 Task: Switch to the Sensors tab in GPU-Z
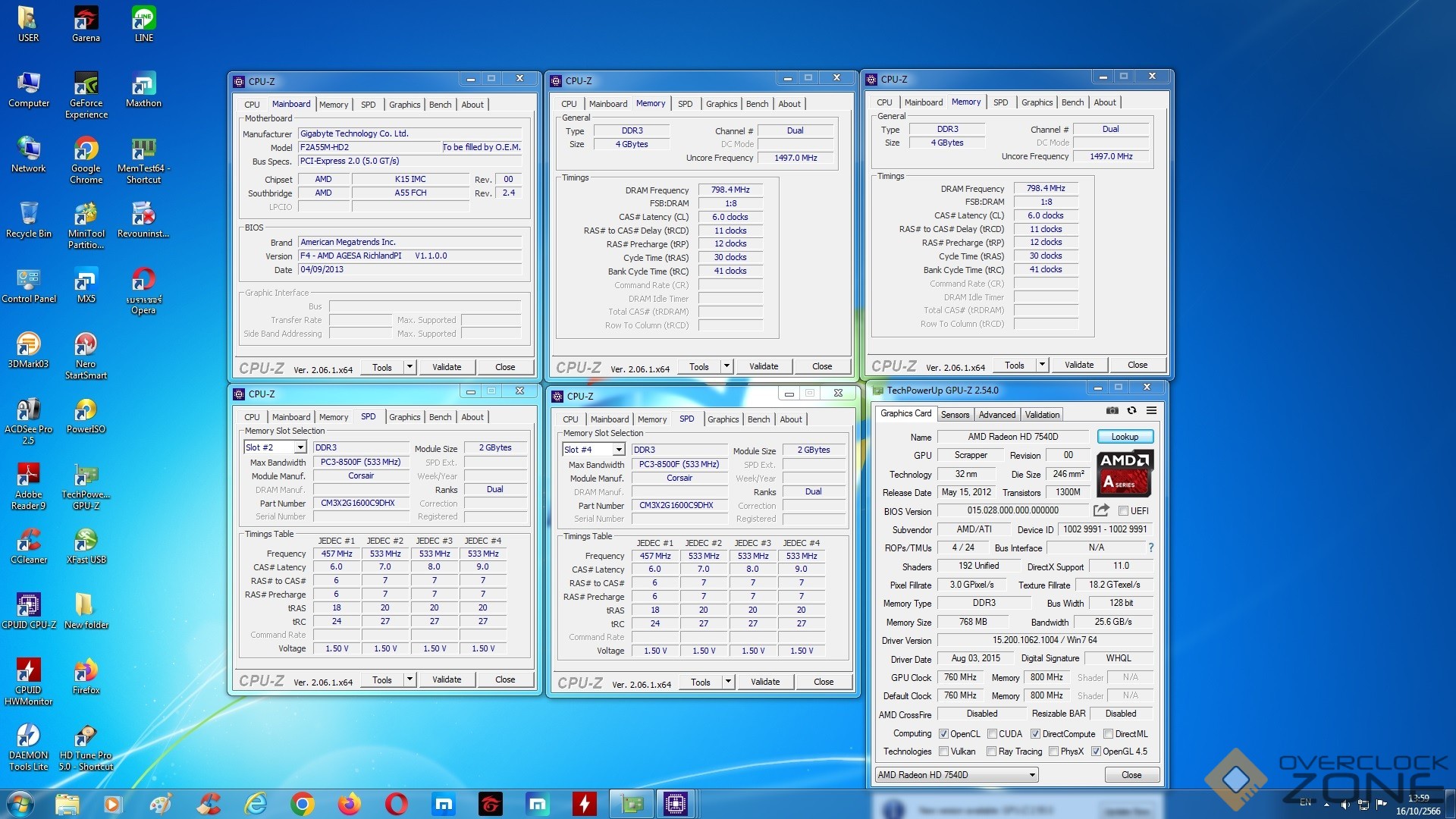955,415
